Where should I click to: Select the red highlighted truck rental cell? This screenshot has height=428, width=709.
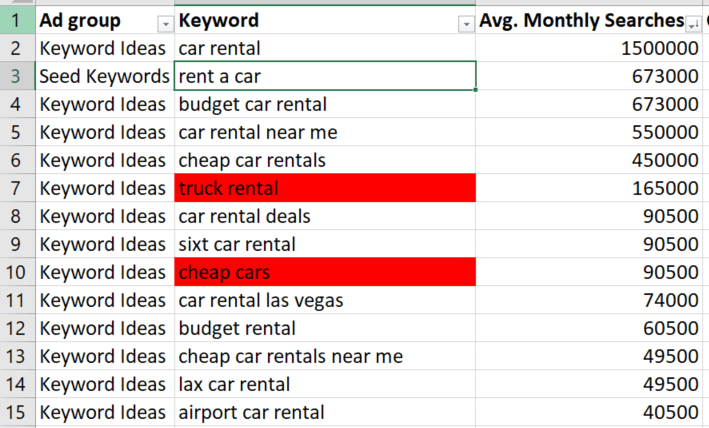[325, 188]
